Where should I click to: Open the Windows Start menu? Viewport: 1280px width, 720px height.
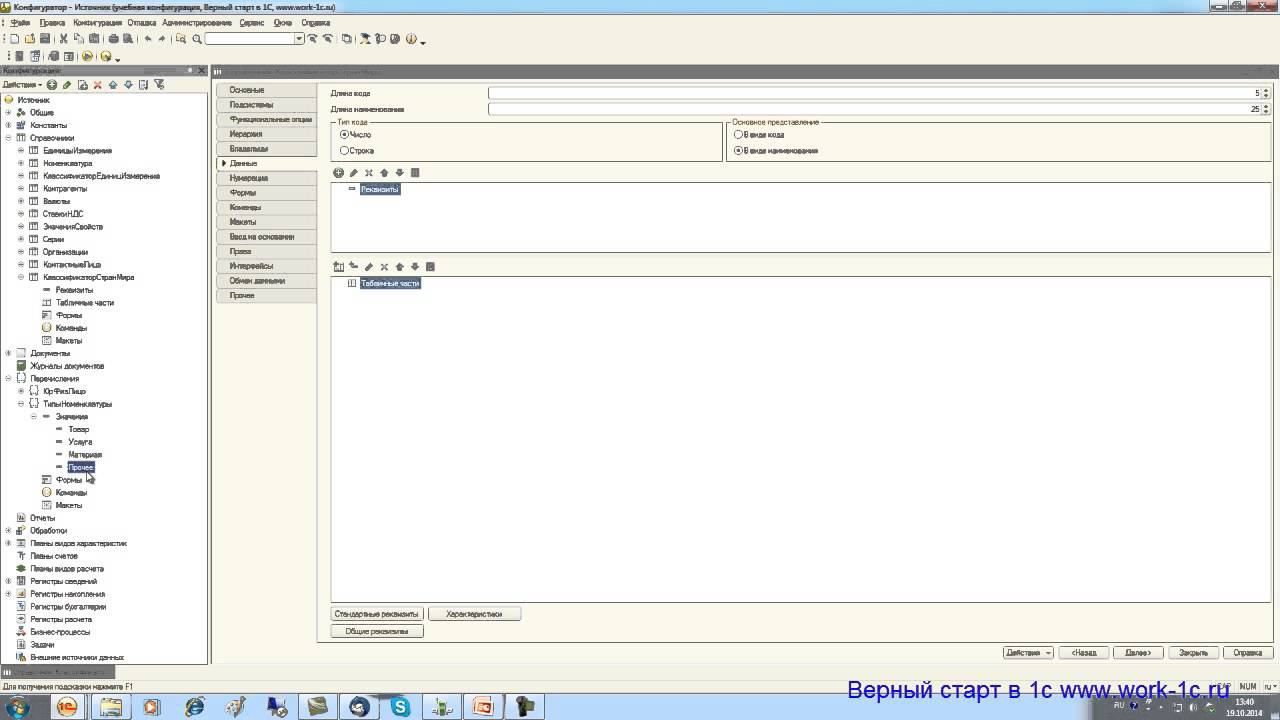[18, 707]
